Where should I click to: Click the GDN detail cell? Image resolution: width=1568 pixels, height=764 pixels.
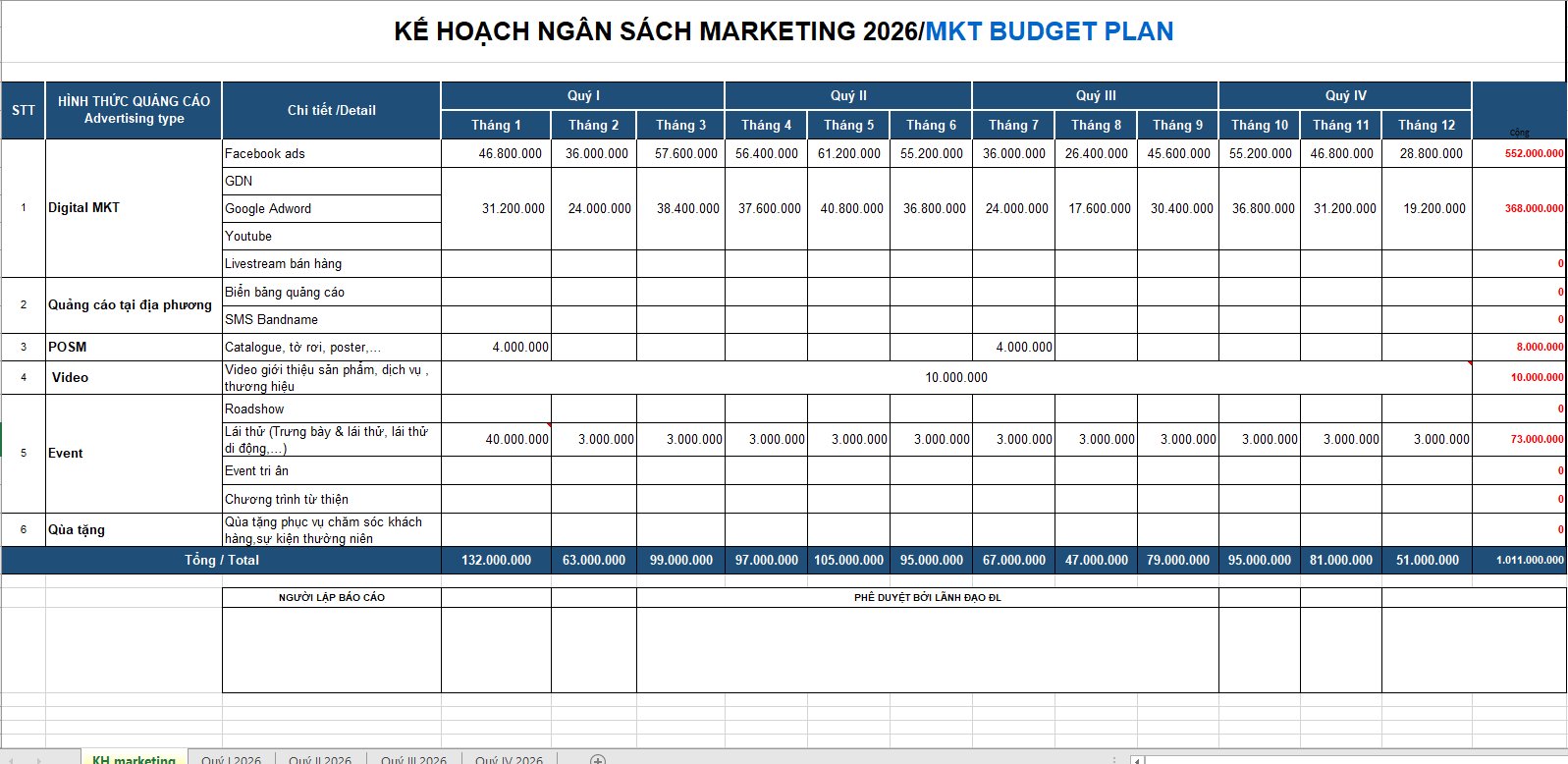(332, 181)
